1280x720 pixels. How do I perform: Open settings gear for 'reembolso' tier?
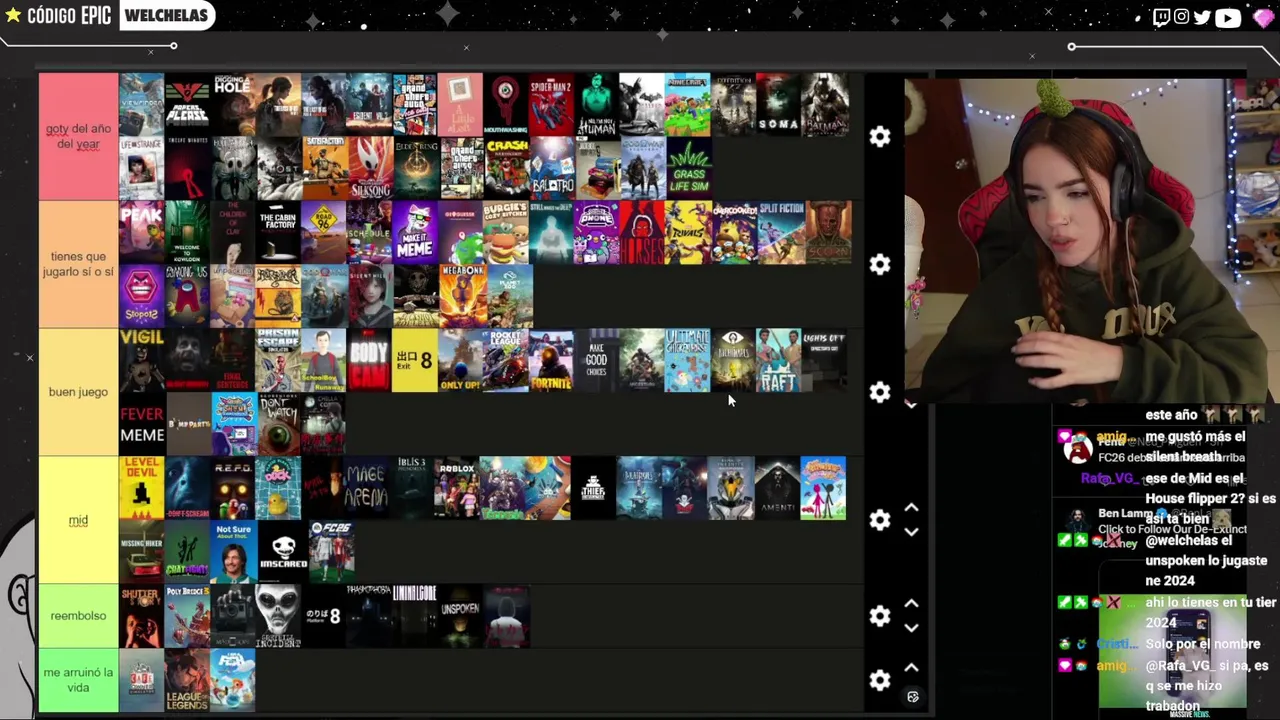point(880,616)
